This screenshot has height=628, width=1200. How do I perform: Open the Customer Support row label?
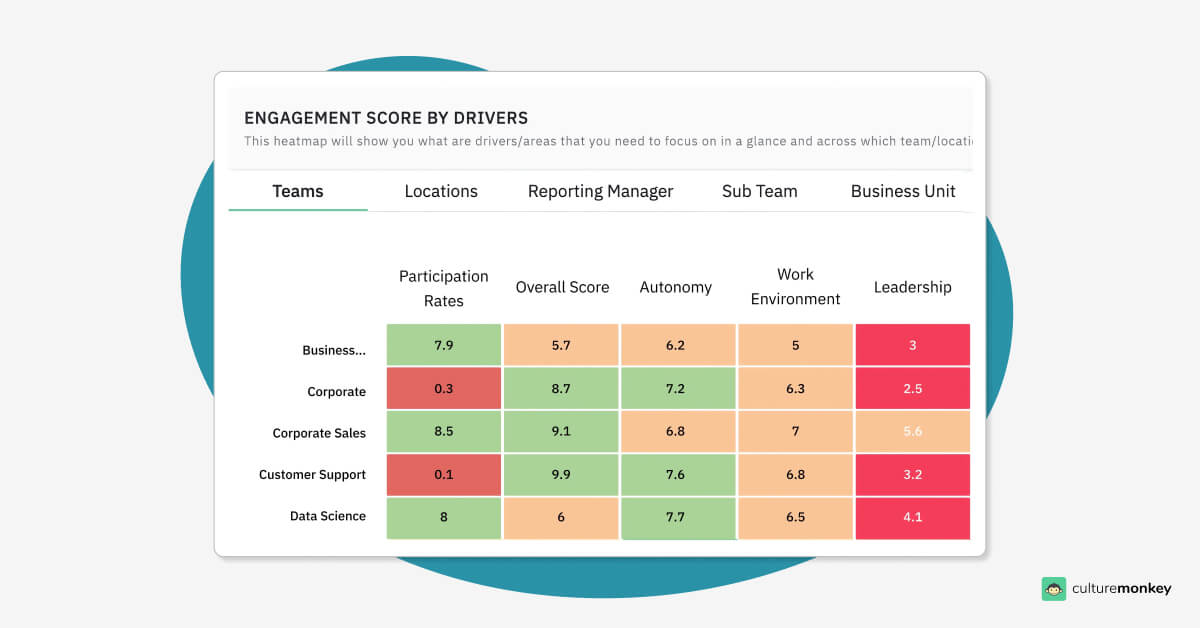(313, 475)
